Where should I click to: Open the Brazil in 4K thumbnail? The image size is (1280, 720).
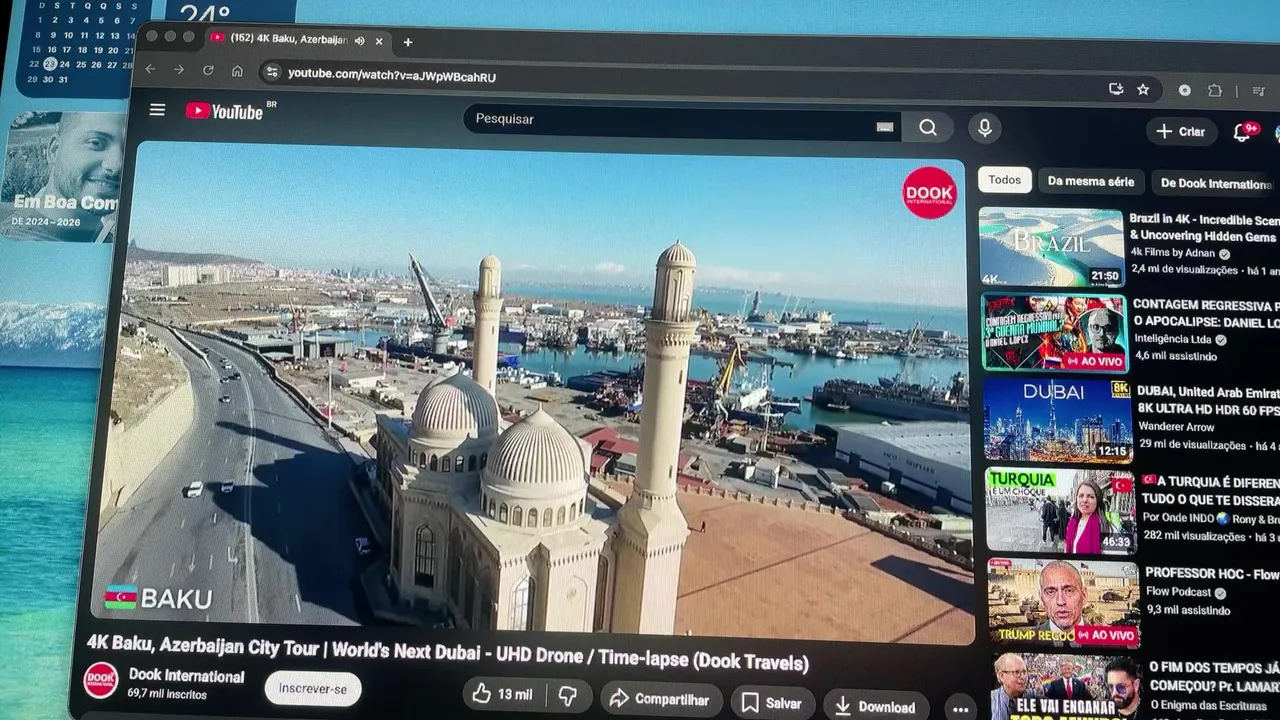pyautogui.click(x=1051, y=247)
